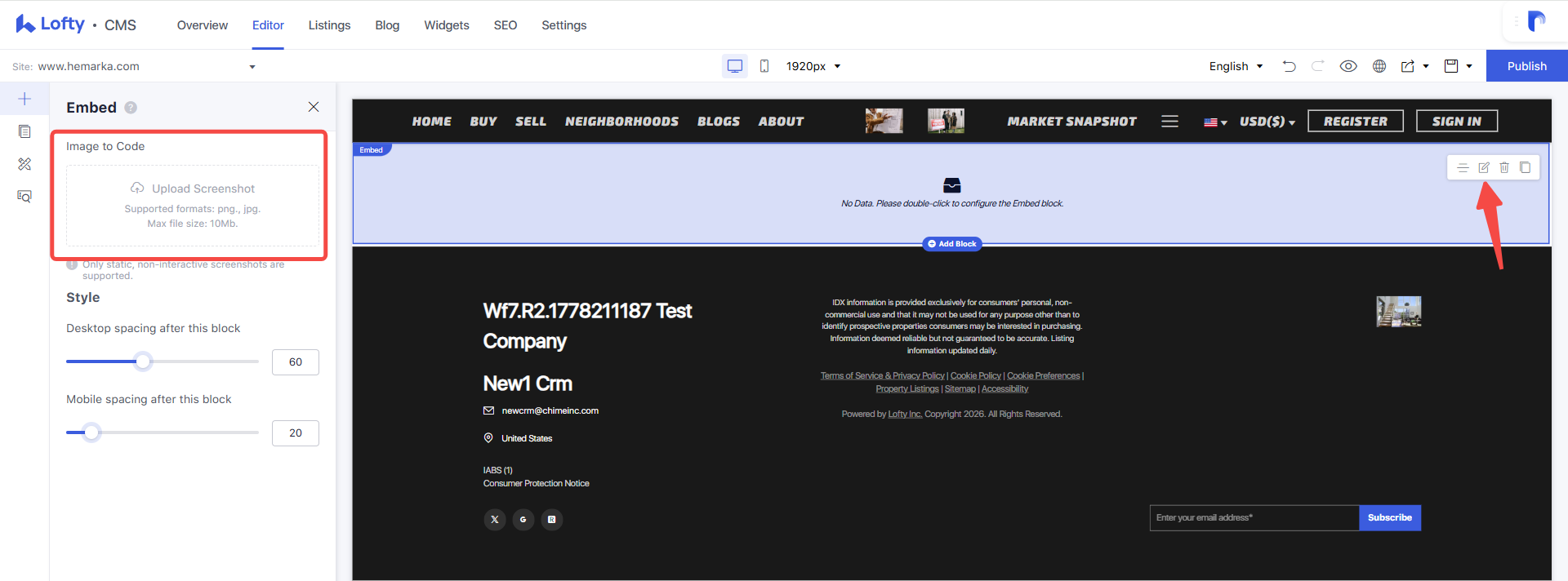
Task: Click the Sitemap footer link
Action: coord(960,389)
